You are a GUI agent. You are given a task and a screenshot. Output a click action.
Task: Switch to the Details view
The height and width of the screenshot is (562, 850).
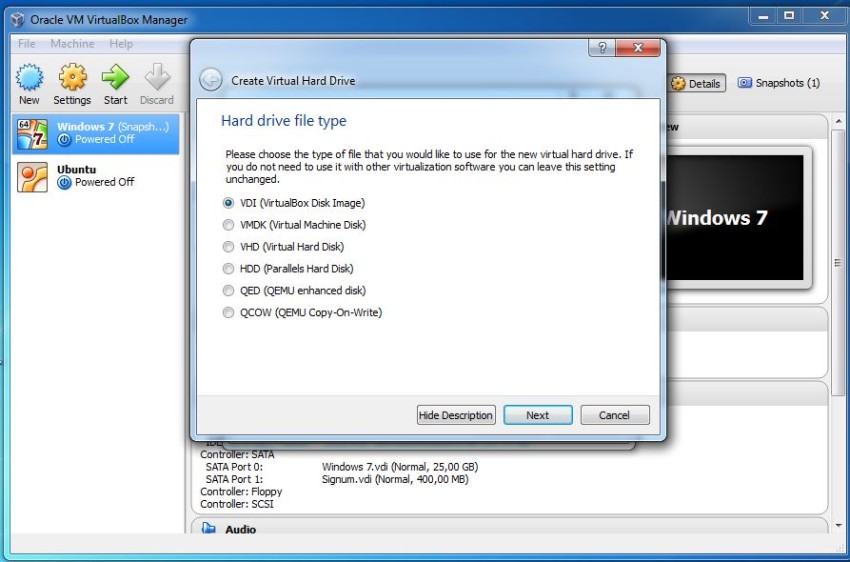coord(696,83)
